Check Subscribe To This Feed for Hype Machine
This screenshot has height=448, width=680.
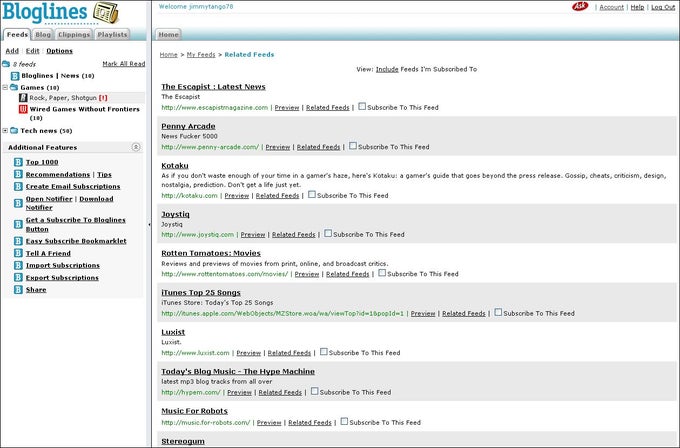point(314,391)
